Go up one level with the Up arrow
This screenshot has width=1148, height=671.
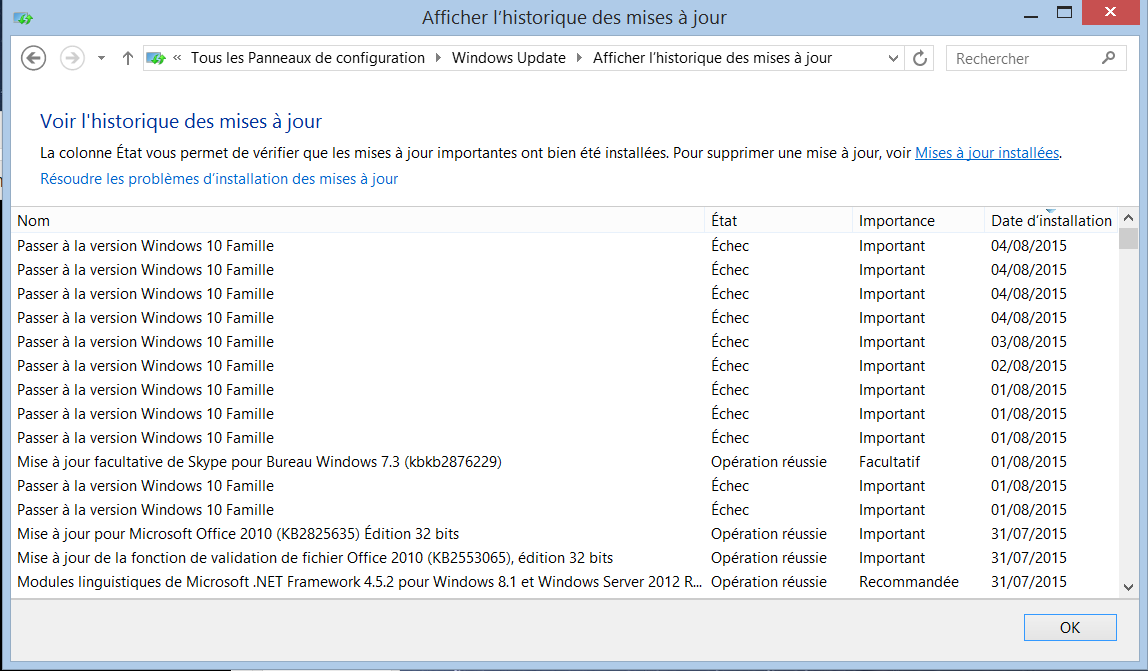pos(127,58)
